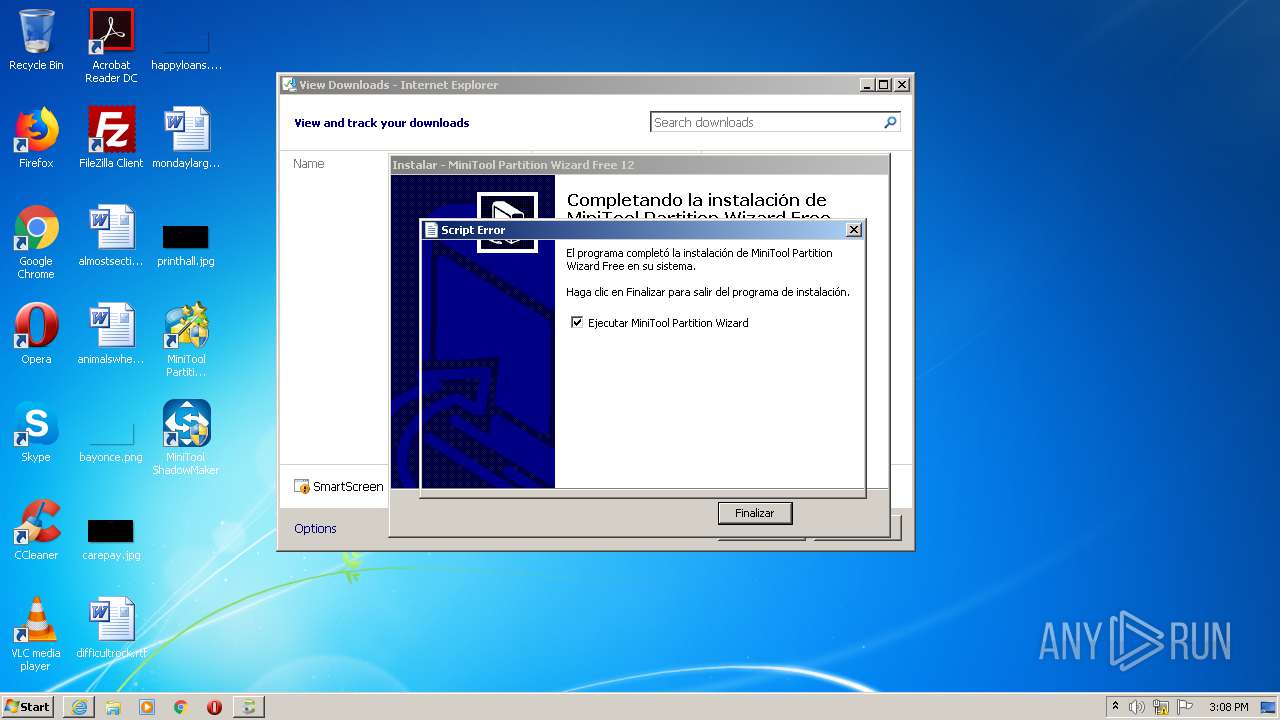Select the bayonce.png desktop file
This screenshot has width=1280, height=720.
(x=111, y=442)
